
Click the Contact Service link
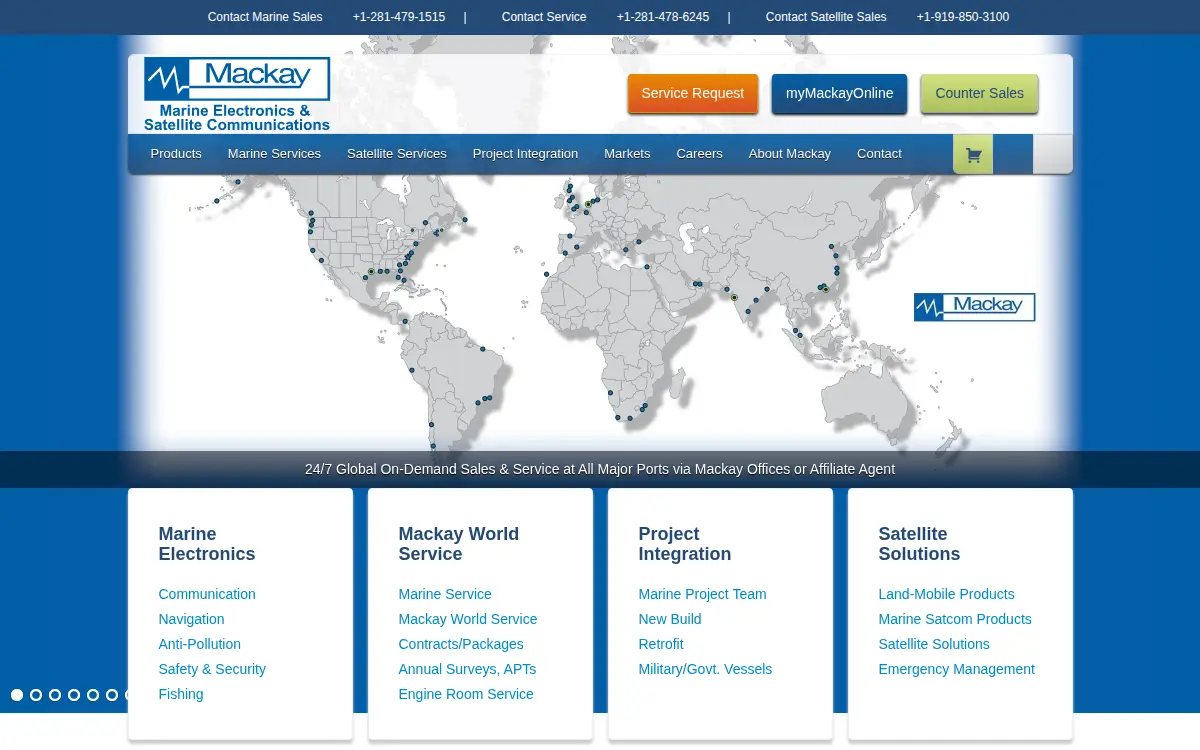pos(544,17)
